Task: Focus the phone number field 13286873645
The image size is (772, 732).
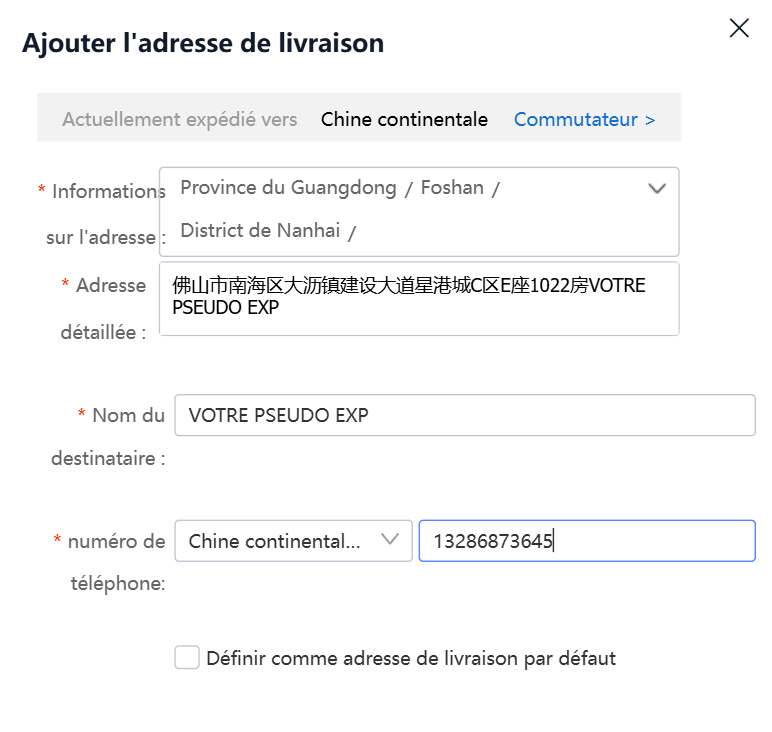Action: tap(587, 541)
